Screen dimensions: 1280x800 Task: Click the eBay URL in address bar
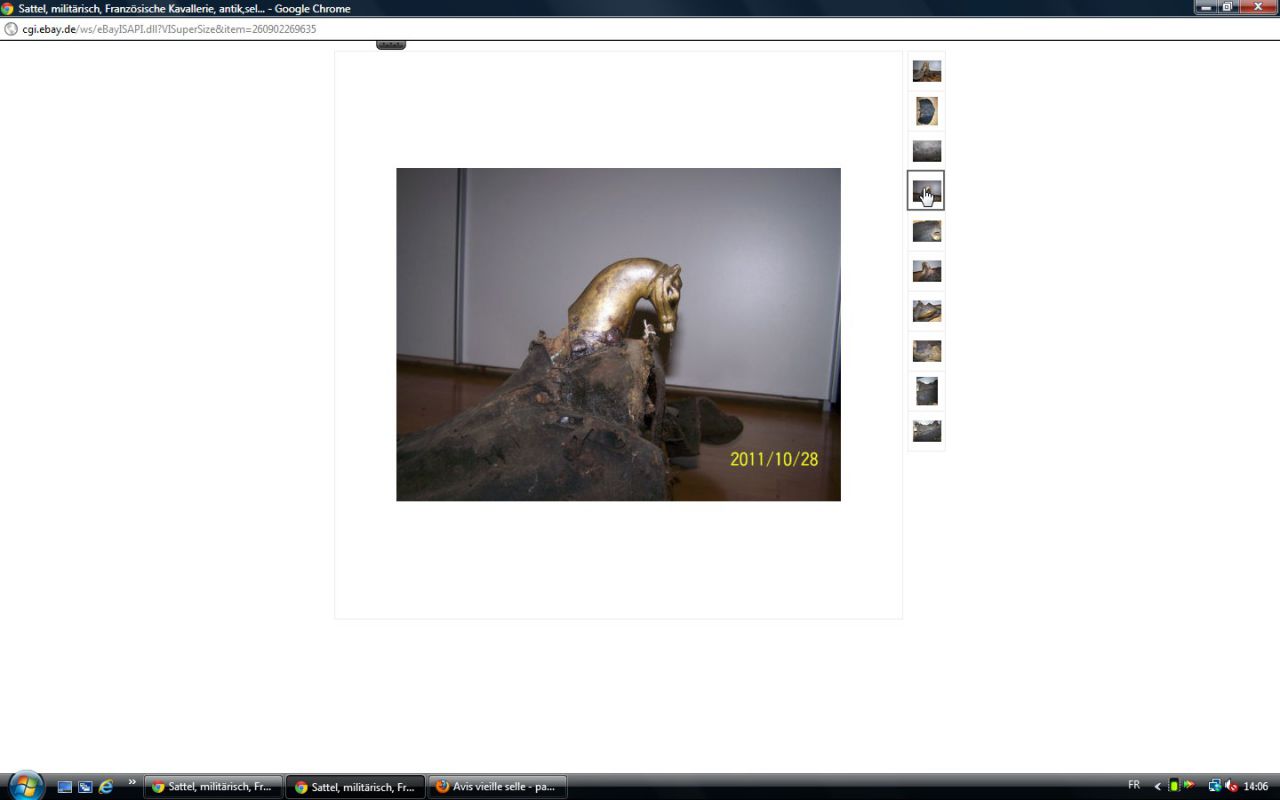169,29
